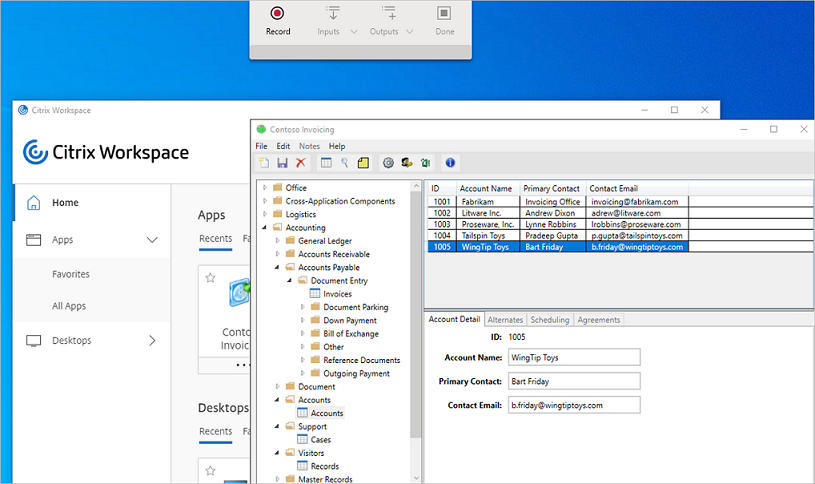815x484 pixels.
Task: Select the Accounts item in the tree
Action: 327,413
